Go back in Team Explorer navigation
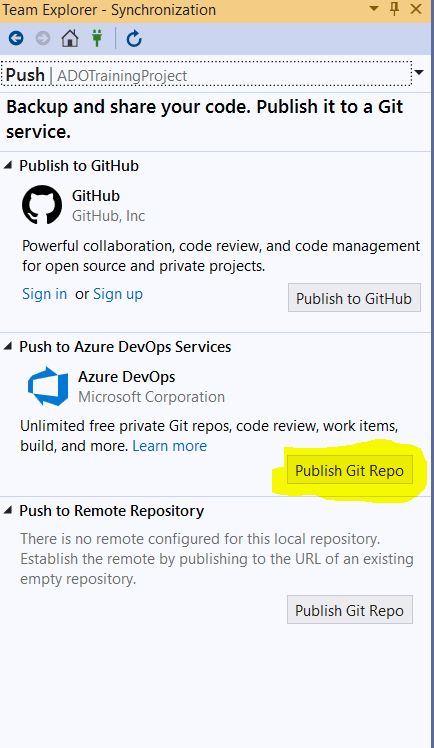 (x=16, y=38)
